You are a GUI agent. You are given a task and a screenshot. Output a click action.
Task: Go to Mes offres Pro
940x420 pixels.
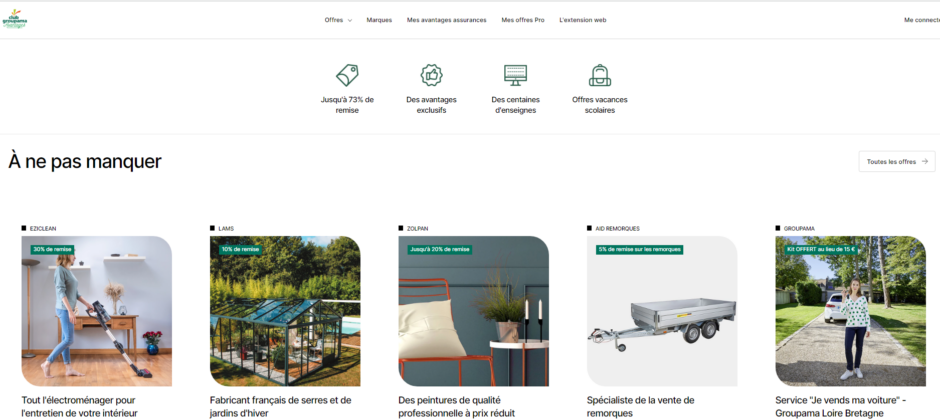click(523, 20)
